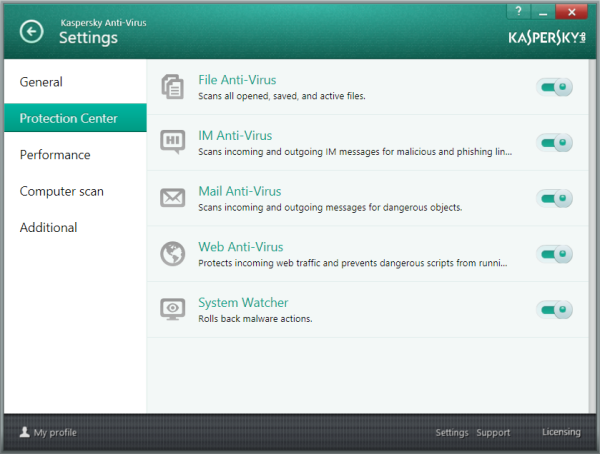600x454 pixels.
Task: Click the IM Anti-Virus chat bubble icon
Action: (172, 142)
